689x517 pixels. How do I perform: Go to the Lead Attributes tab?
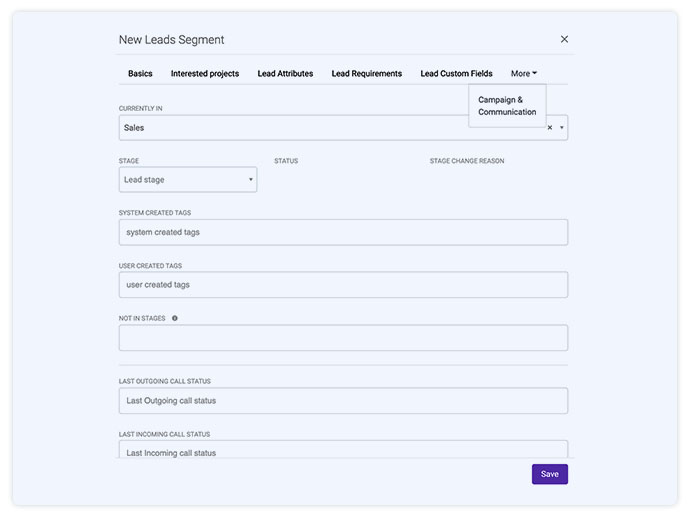(285, 73)
